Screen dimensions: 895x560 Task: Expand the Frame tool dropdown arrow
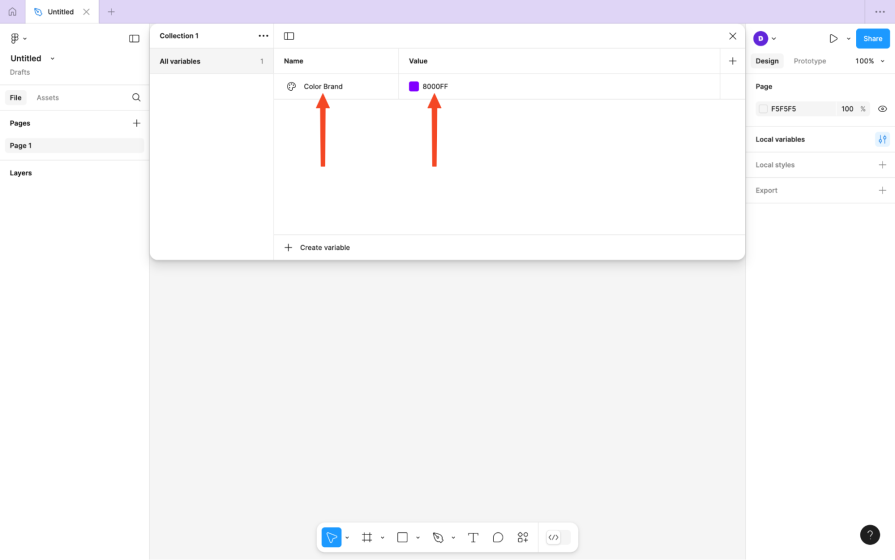tap(382, 538)
